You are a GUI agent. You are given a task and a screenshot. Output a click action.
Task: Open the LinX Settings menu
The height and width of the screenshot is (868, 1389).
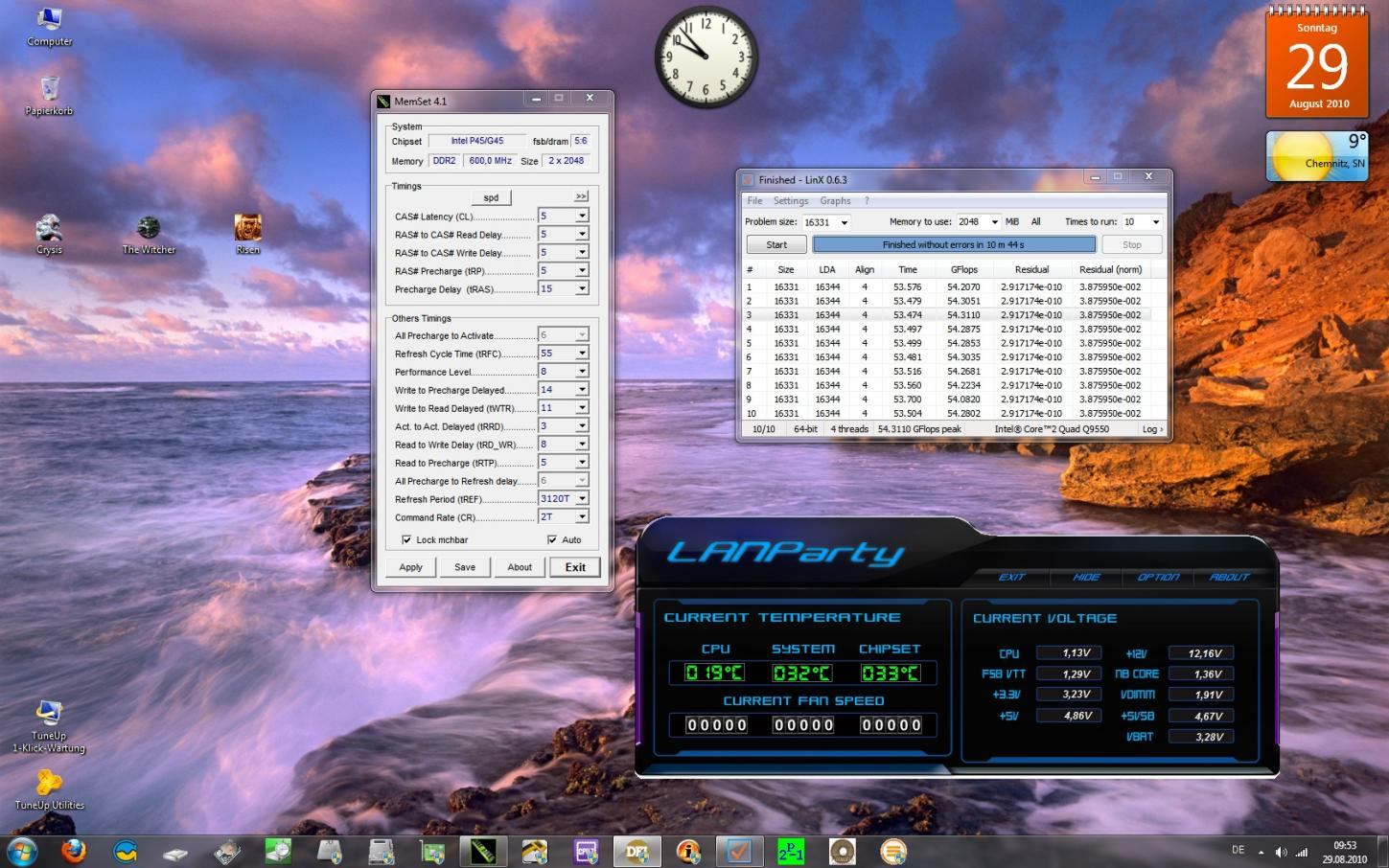pyautogui.click(x=791, y=201)
